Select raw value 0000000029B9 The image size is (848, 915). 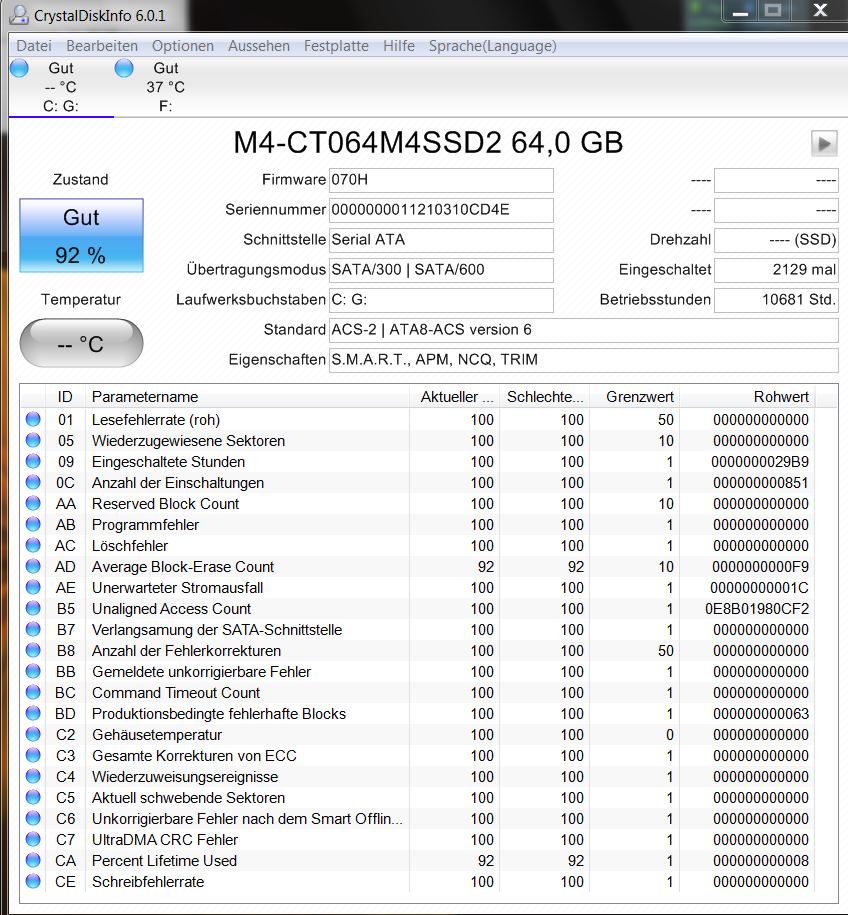[760, 462]
